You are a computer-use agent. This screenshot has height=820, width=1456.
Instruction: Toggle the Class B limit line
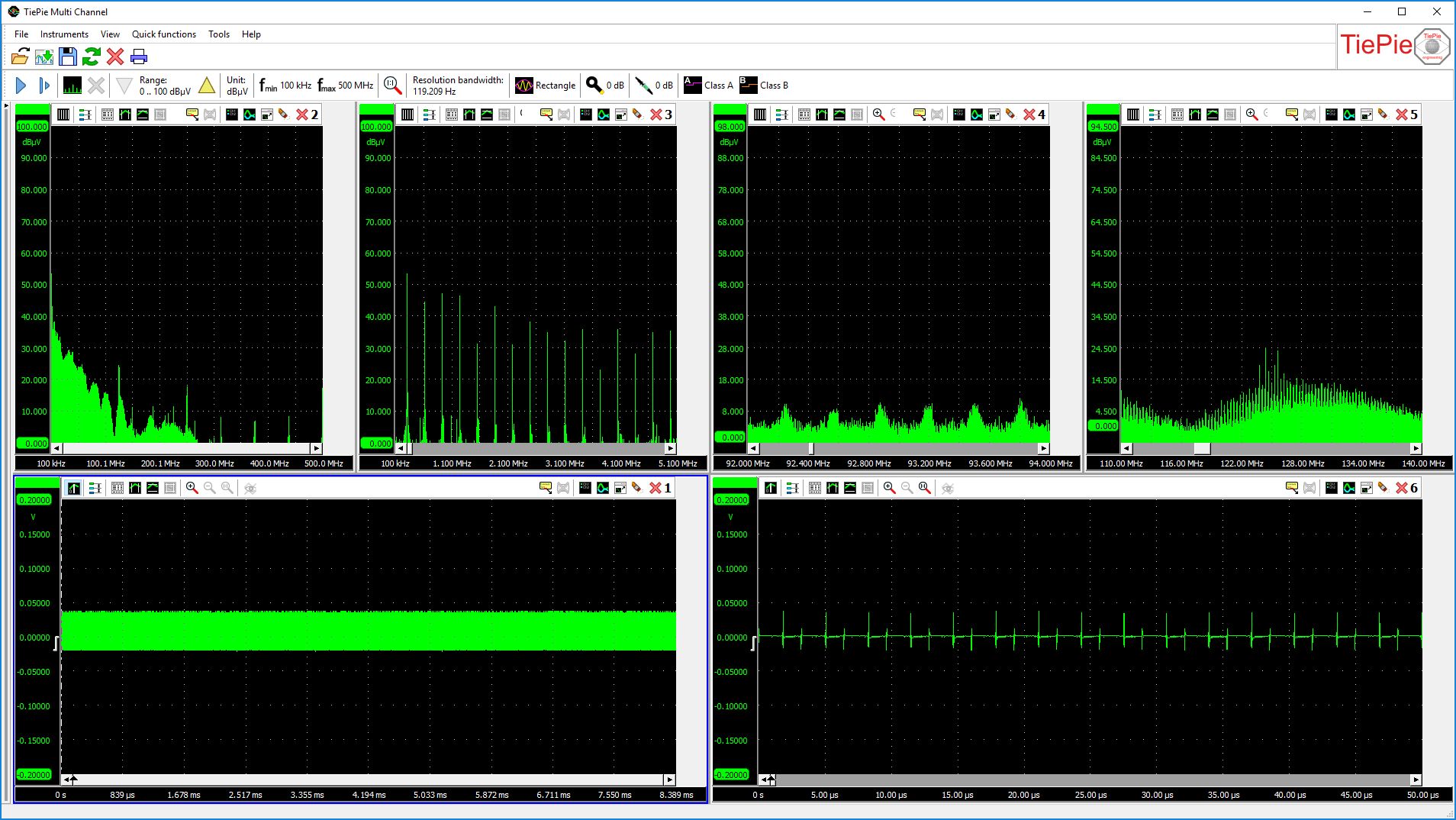pyautogui.click(x=764, y=86)
